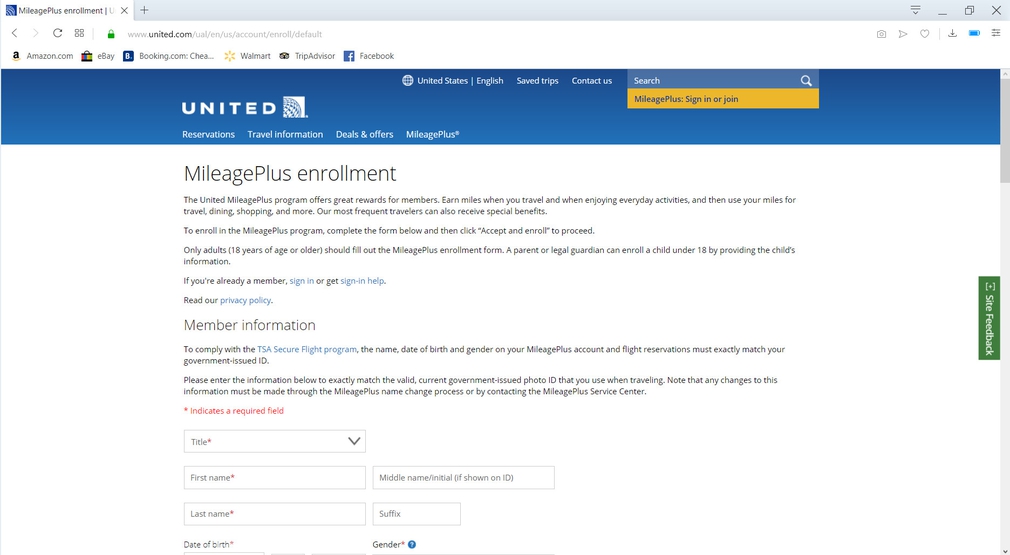1010x555 pixels.
Task: Follow the sign in link
Action: pyautogui.click(x=301, y=281)
